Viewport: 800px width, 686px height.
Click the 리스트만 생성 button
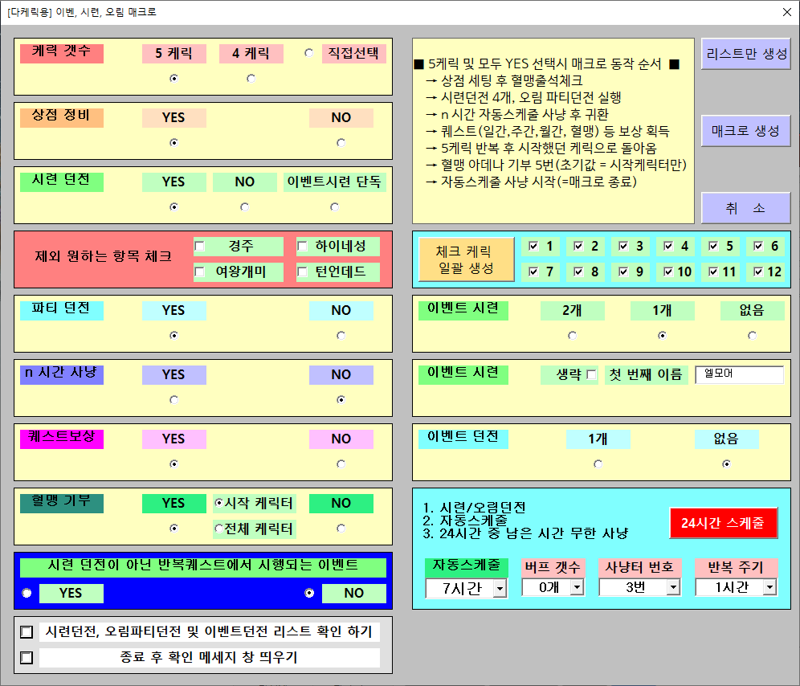[x=746, y=54]
